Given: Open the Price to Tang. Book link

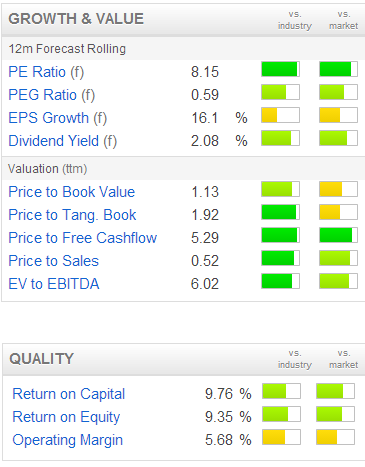Looking at the screenshot, I should pyautogui.click(x=72, y=215).
